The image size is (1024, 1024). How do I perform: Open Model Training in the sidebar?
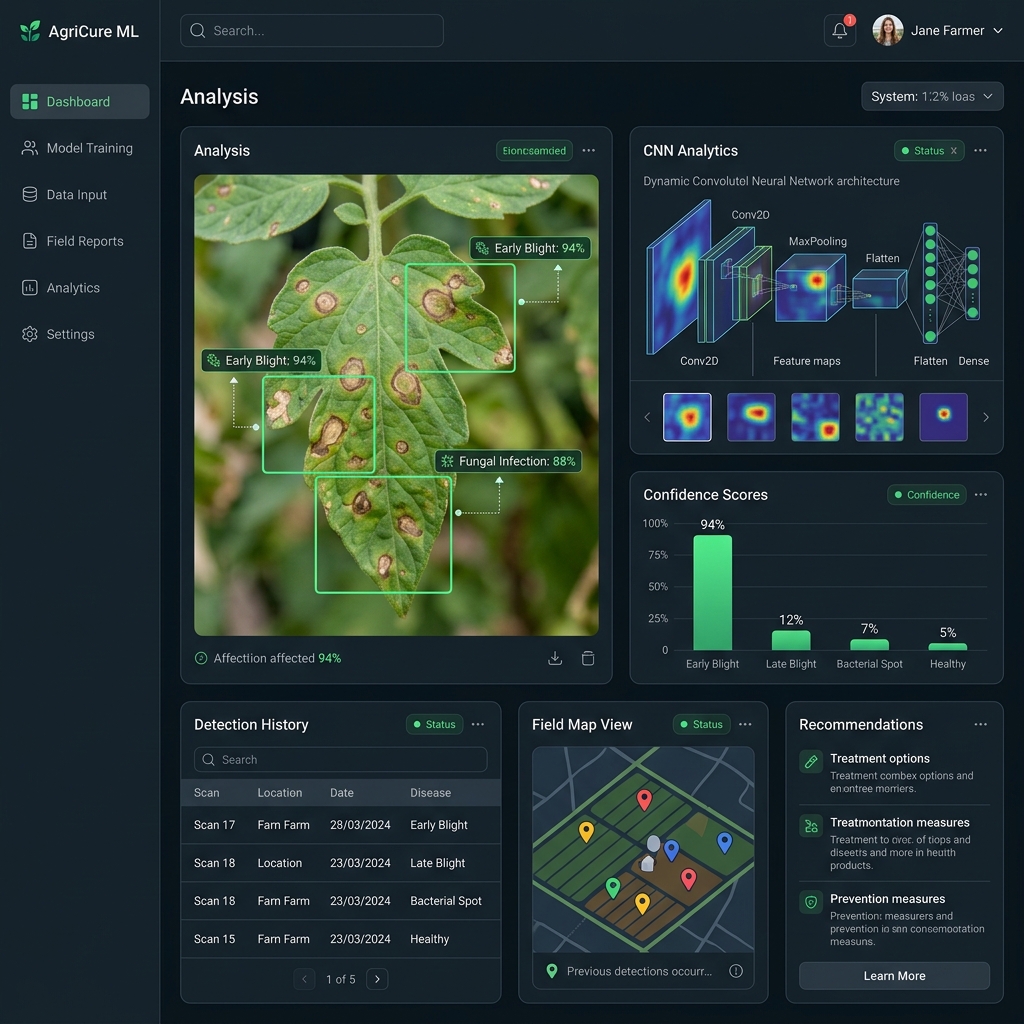pyautogui.click(x=80, y=148)
